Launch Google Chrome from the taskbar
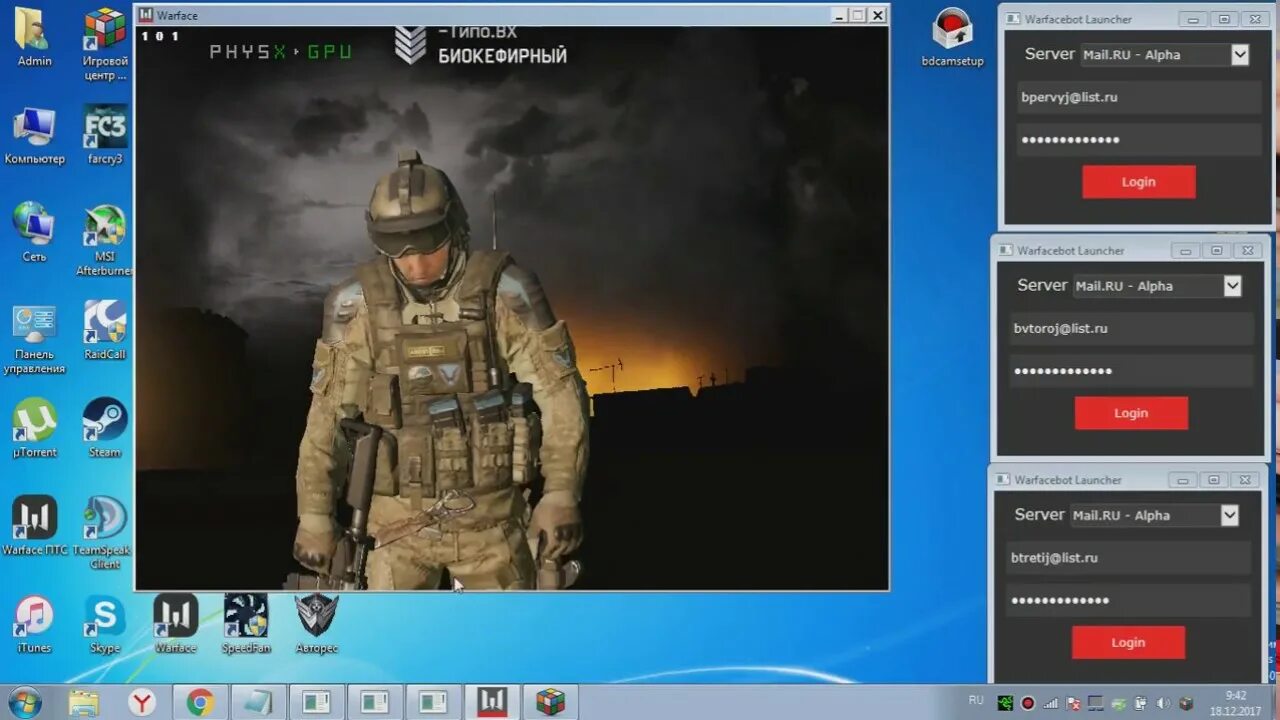The width and height of the screenshot is (1280, 720). pos(199,703)
